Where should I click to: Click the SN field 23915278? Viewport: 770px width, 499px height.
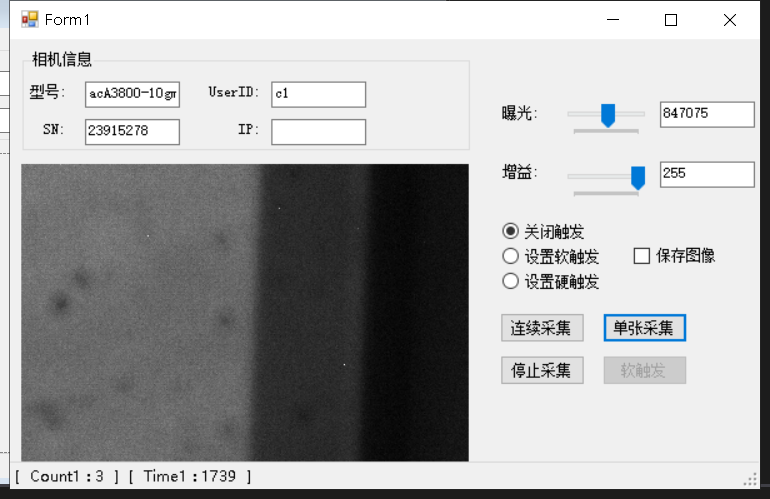[x=132, y=132]
